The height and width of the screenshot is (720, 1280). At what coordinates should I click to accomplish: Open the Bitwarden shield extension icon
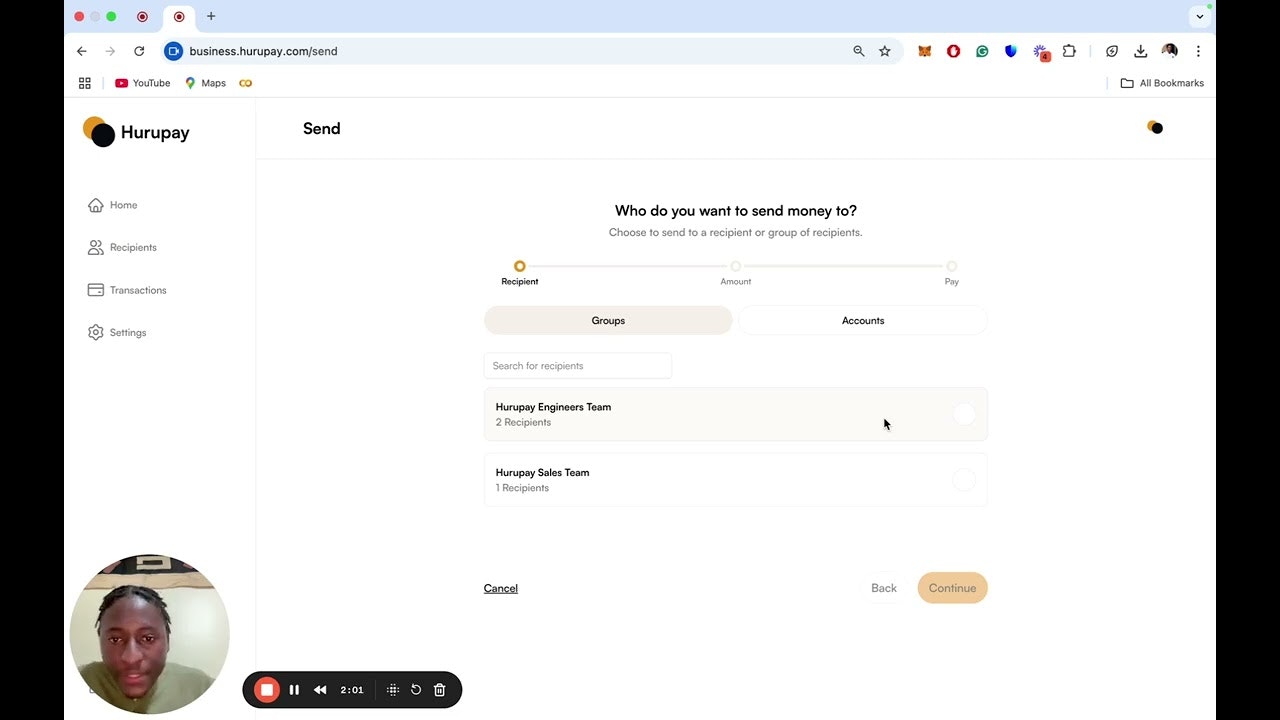pos(1011,51)
